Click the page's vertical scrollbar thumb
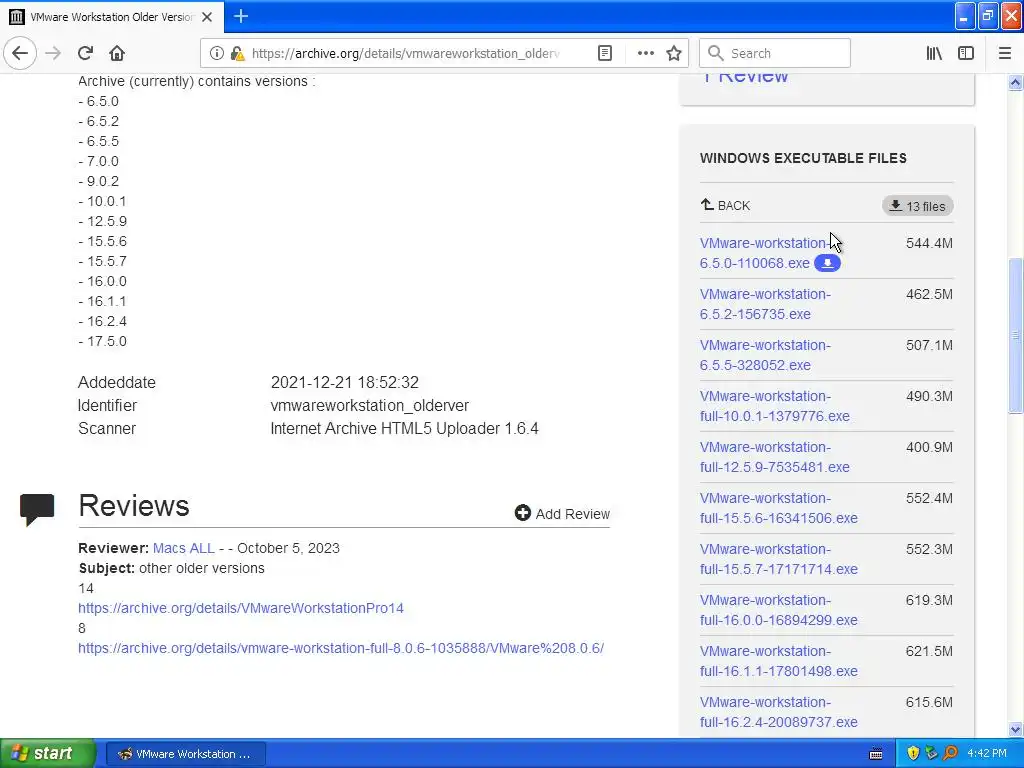Screen dimensions: 1024x768 click(x=1015, y=336)
